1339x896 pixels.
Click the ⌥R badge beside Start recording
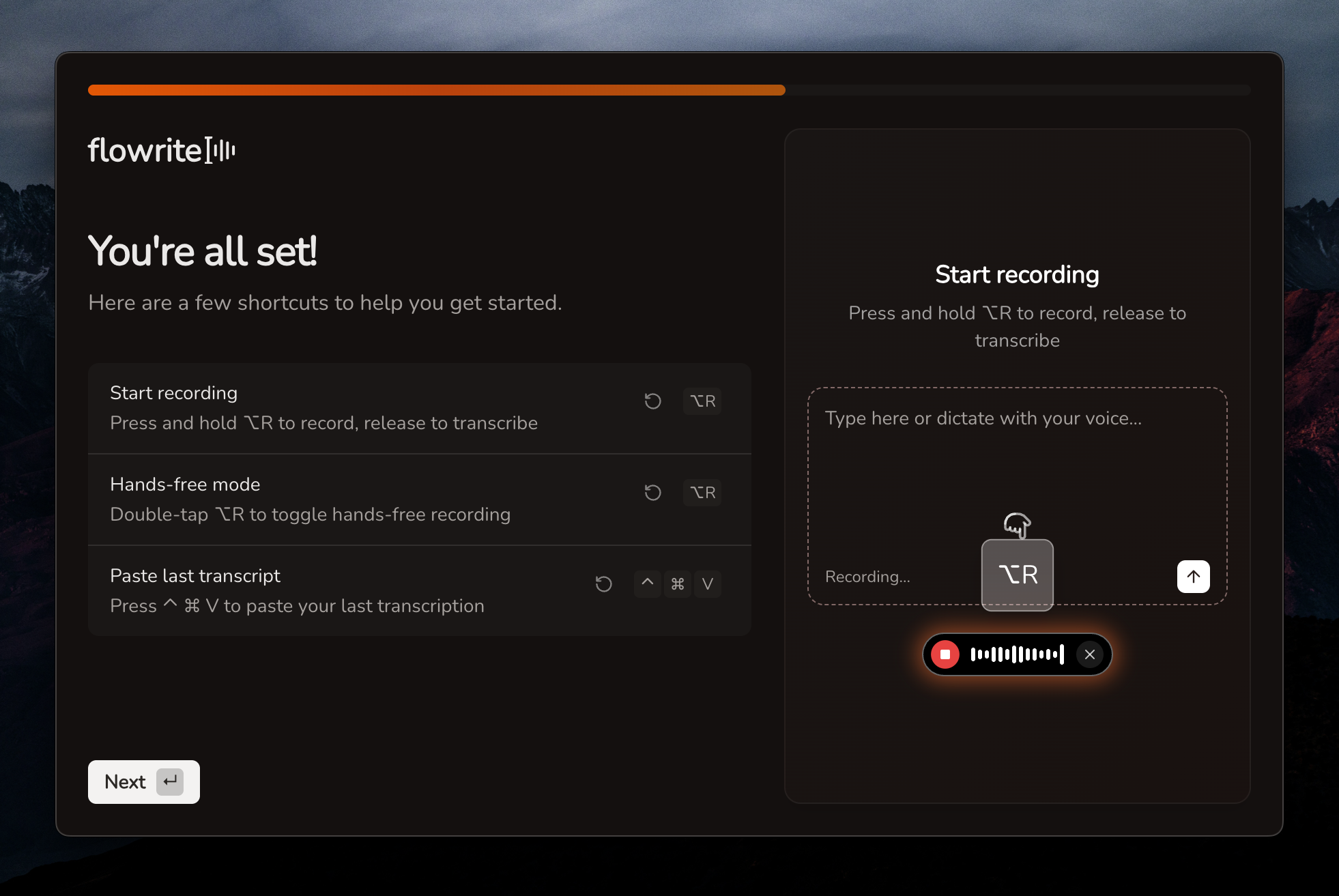point(702,401)
